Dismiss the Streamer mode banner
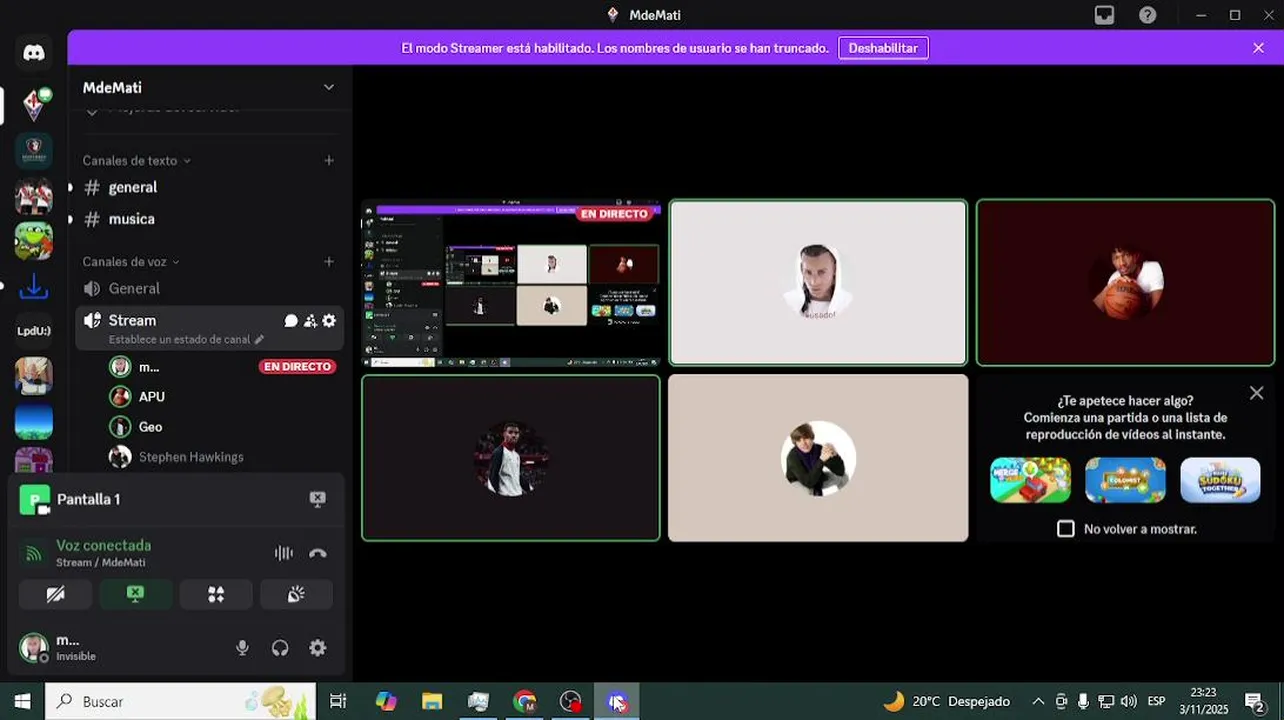Image resolution: width=1284 pixels, height=720 pixels. 1258,48
